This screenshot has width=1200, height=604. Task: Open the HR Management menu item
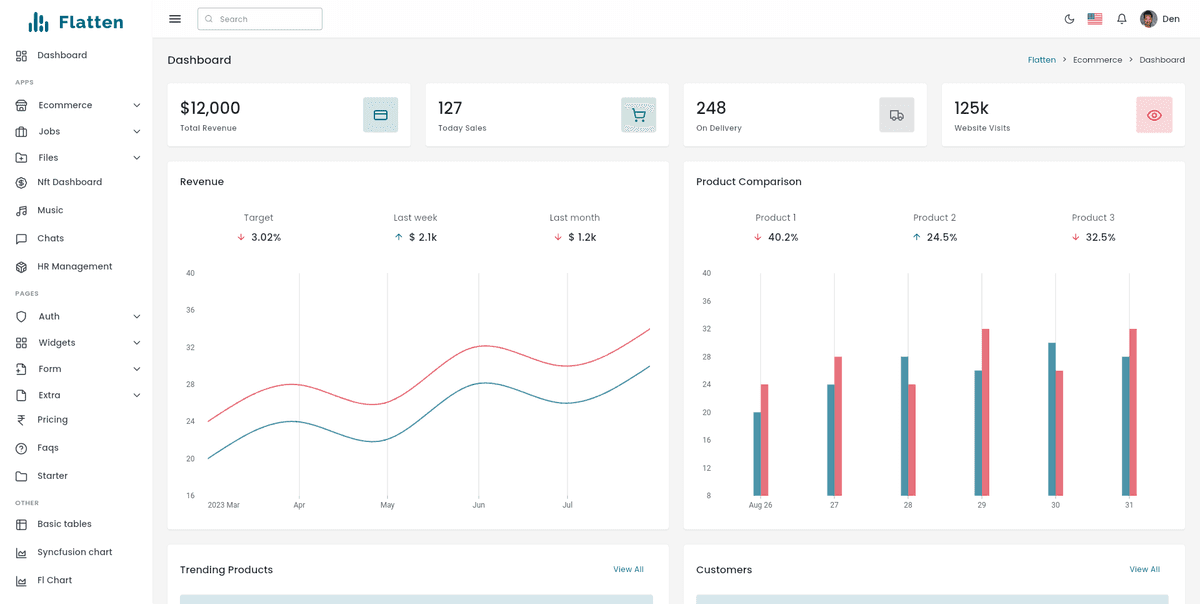click(76, 266)
